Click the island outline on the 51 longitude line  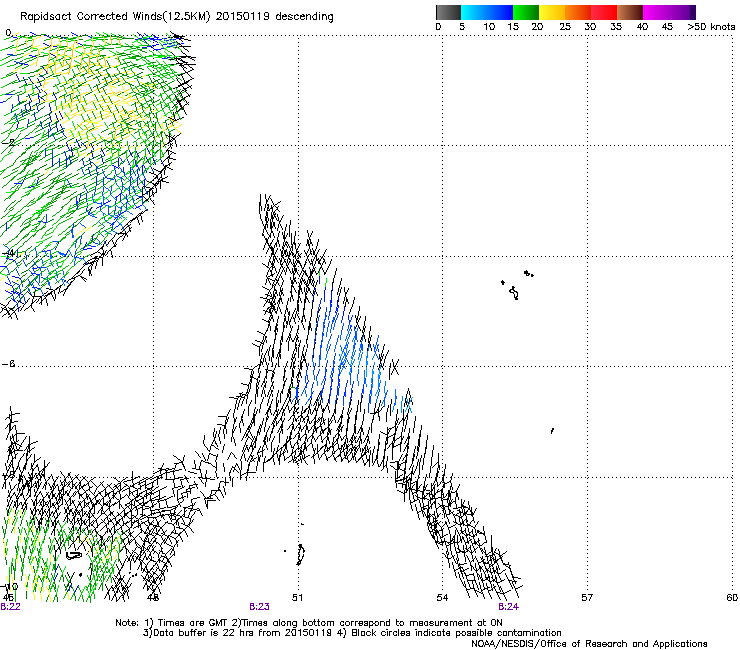point(300,554)
